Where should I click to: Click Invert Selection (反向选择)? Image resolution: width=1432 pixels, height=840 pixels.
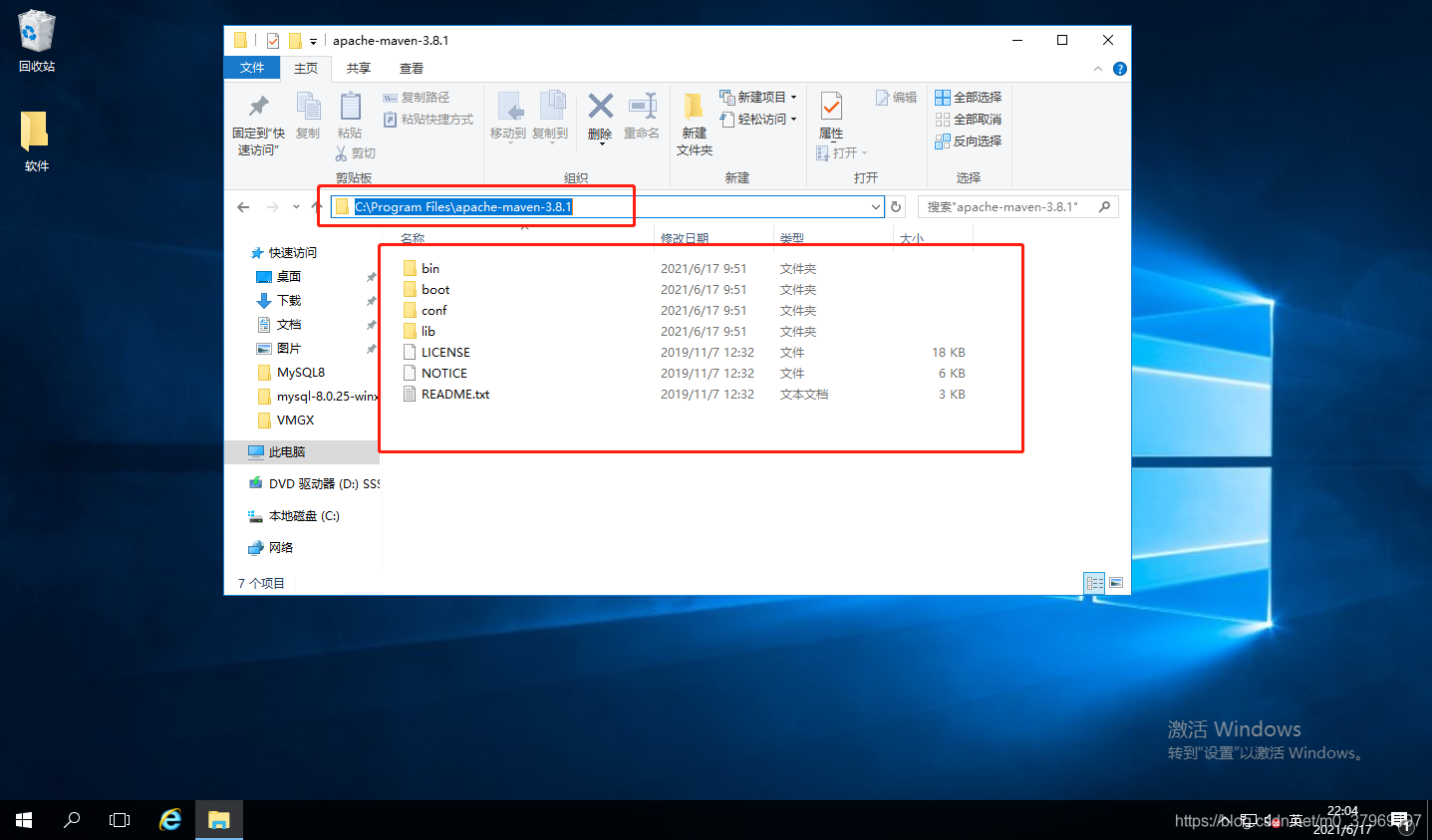point(968,141)
